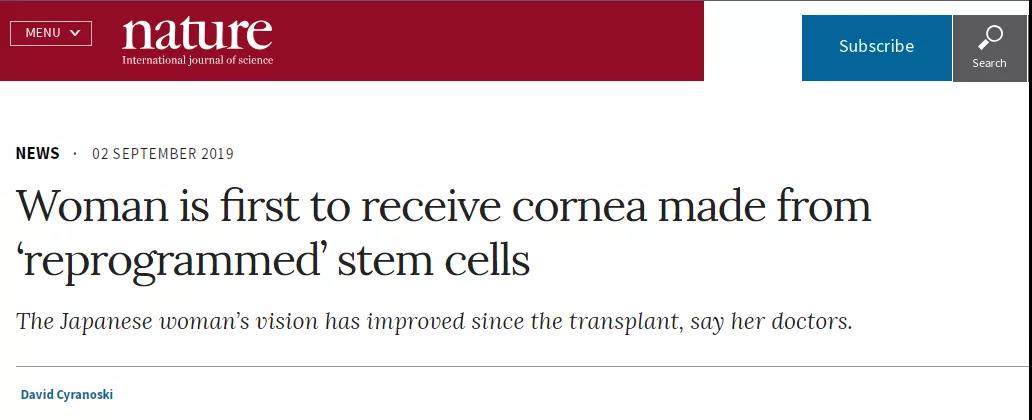Click the word 'cornea' in the headline
1032x420 pixels.
click(580, 207)
